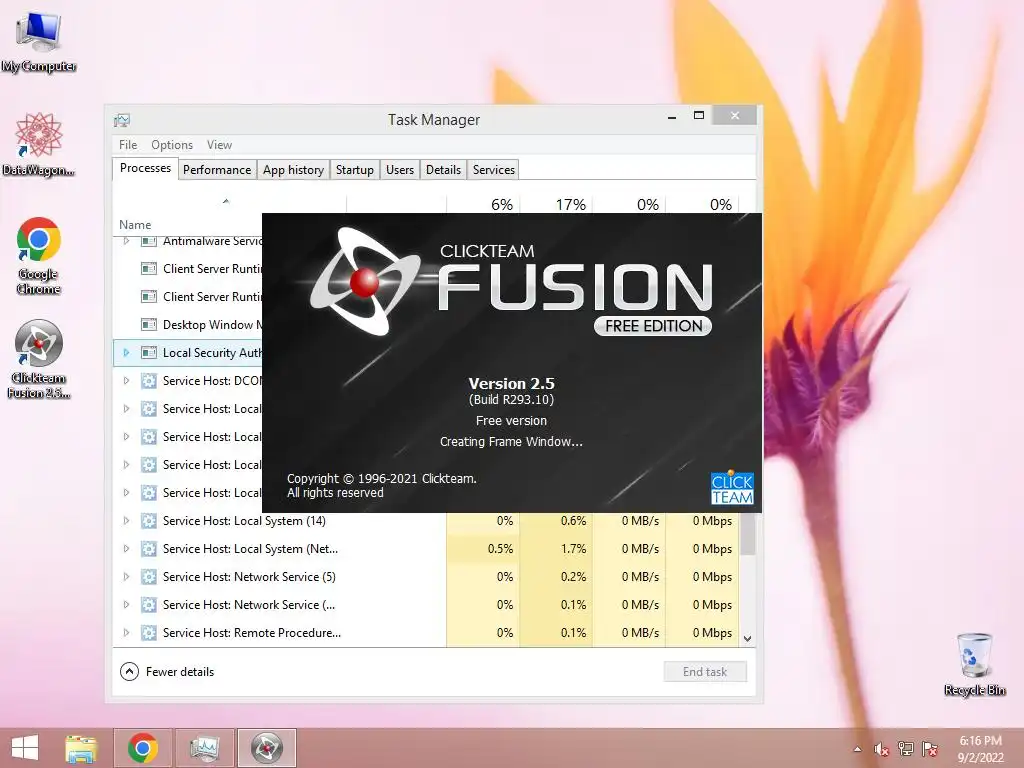Viewport: 1024px width, 768px height.
Task: Click the 1.7% memory cell
Action: 556,549
